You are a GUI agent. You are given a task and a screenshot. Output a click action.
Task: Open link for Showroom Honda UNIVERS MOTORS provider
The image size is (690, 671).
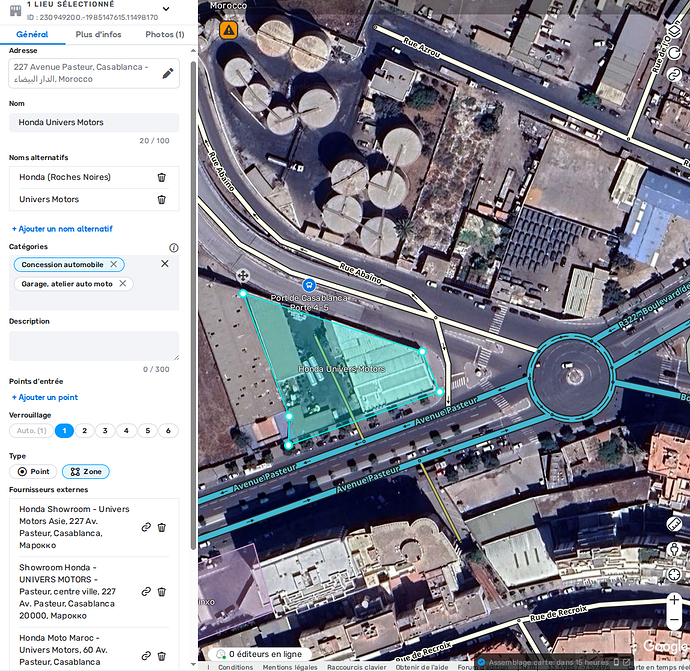pyautogui.click(x=146, y=592)
